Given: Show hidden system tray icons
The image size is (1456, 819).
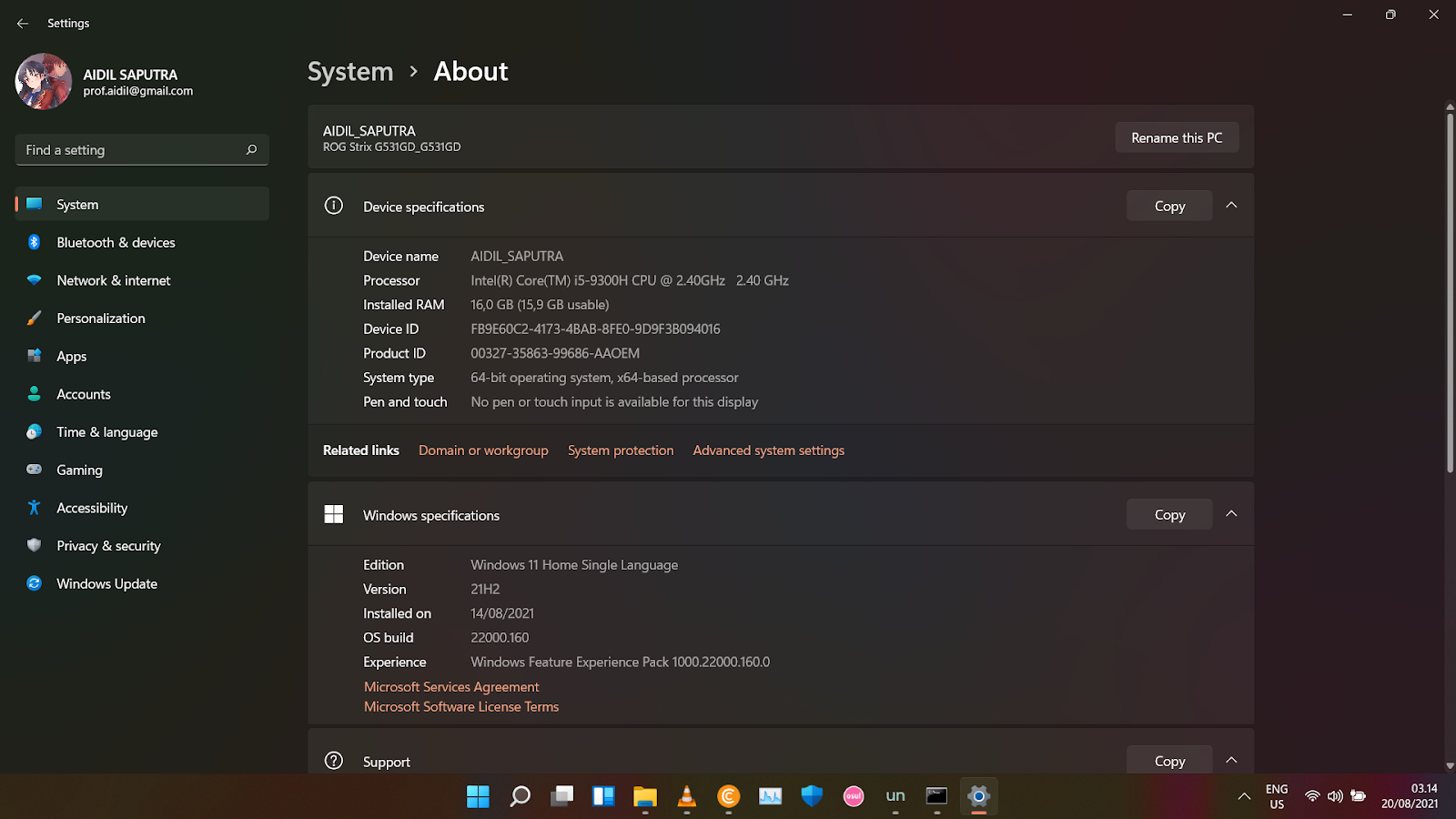Looking at the screenshot, I should pos(1244,796).
